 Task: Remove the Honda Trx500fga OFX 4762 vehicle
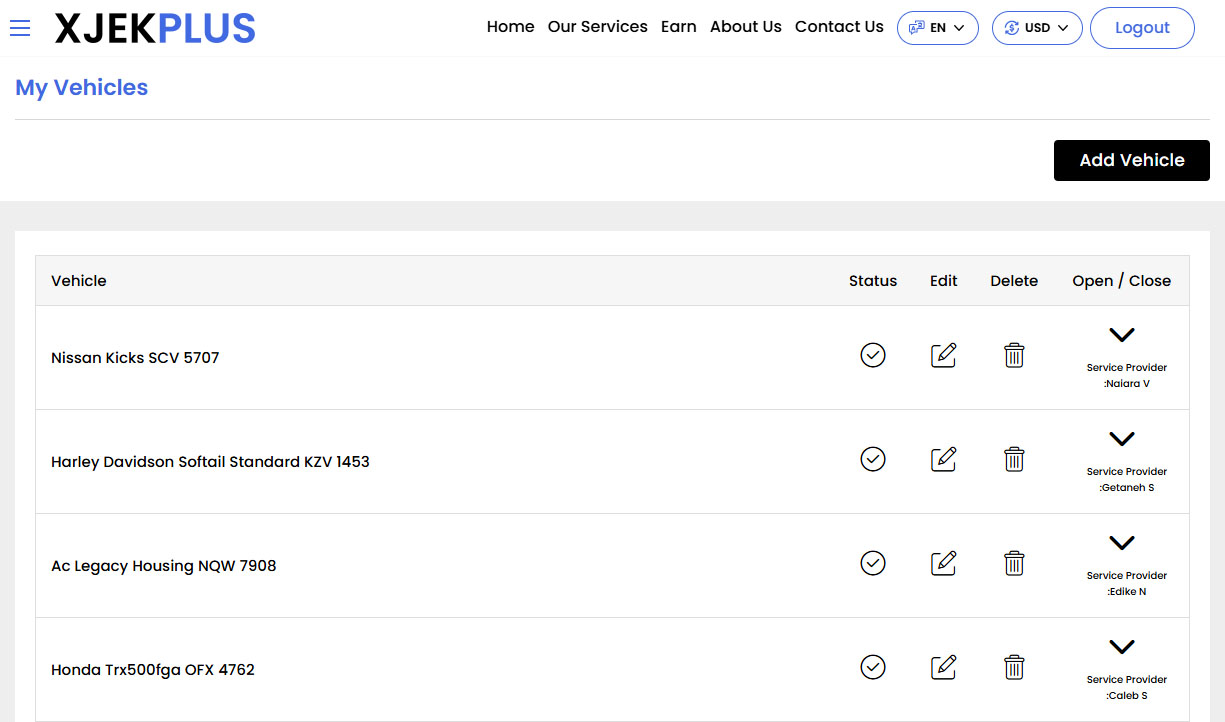[1014, 667]
